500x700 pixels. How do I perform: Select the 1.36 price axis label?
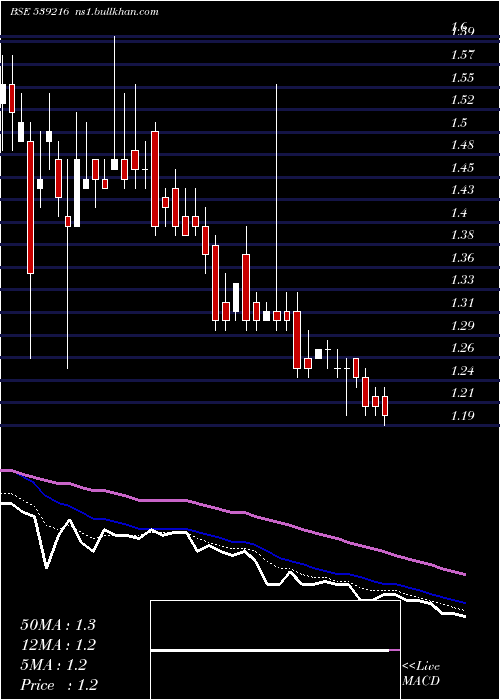click(462, 258)
